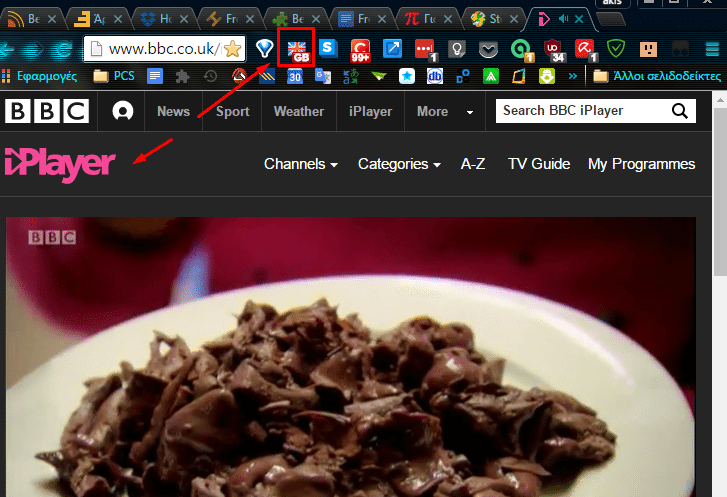Open the green spiral extension icon
The image size is (727, 497).
click(522, 50)
